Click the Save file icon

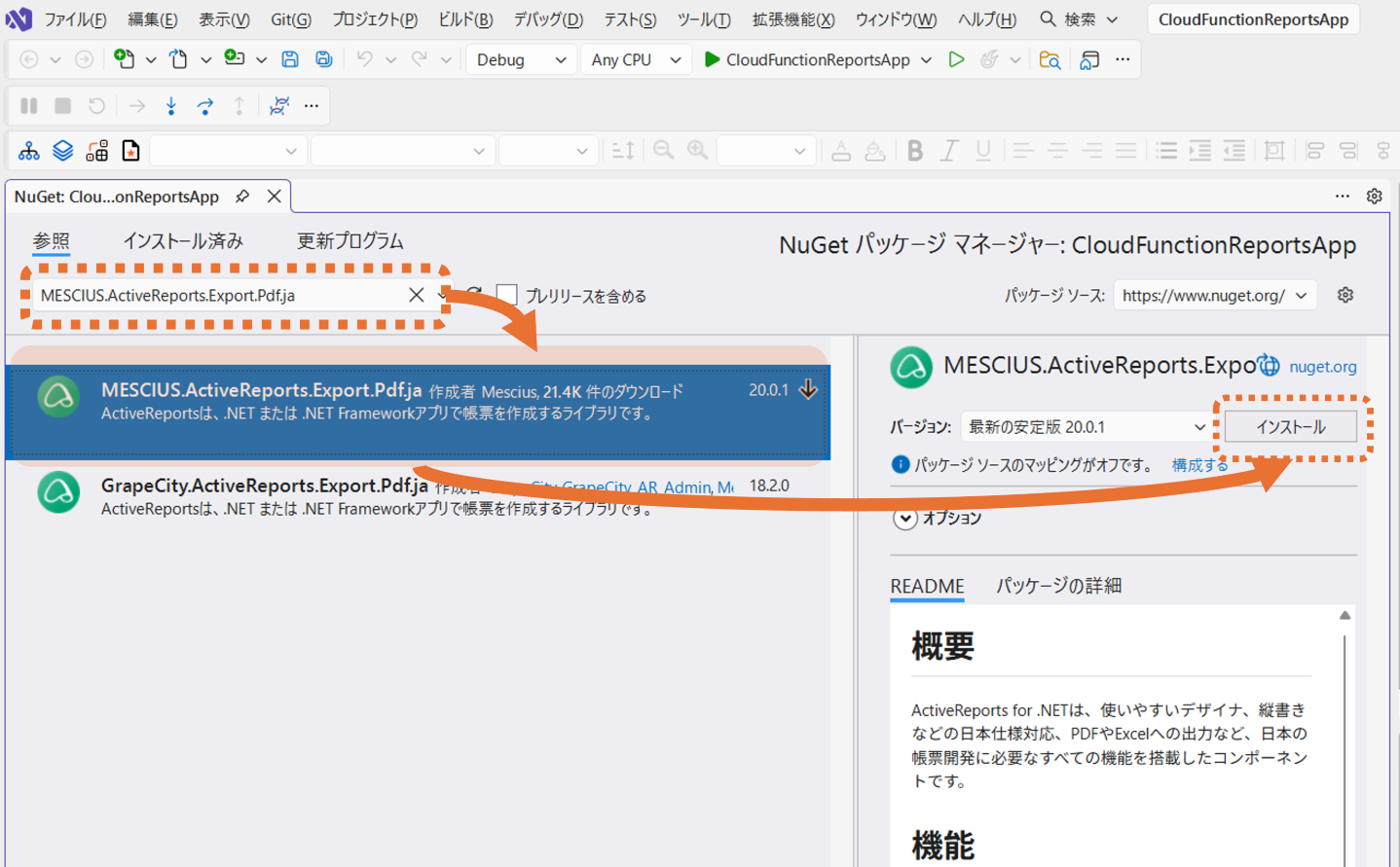(290, 59)
